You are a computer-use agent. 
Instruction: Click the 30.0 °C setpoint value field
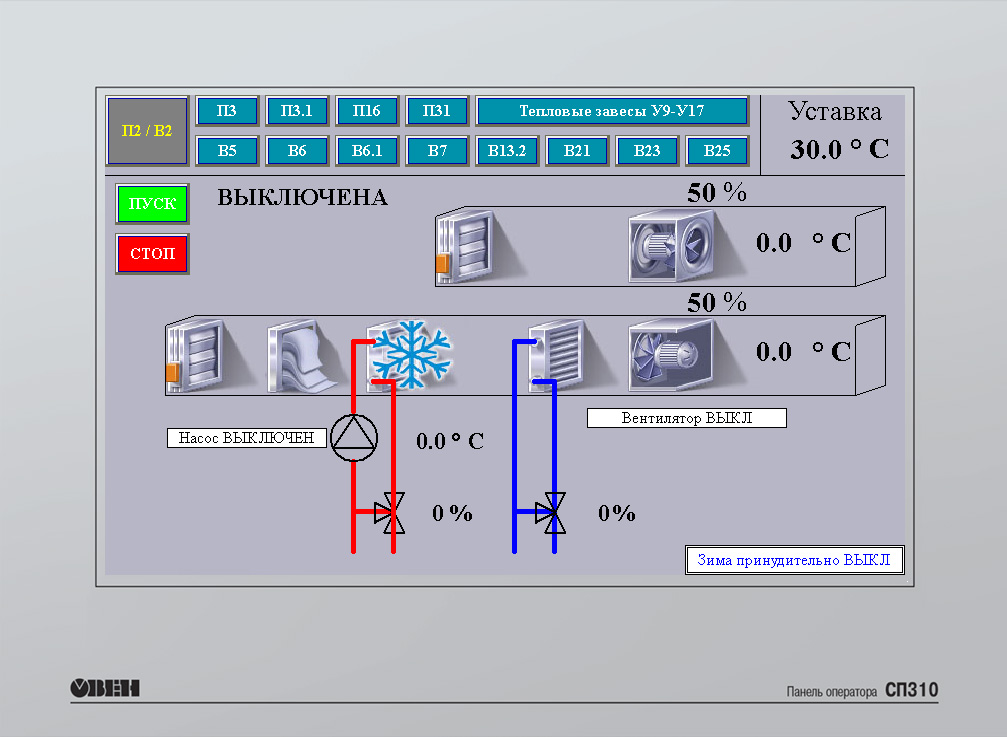tap(838, 150)
